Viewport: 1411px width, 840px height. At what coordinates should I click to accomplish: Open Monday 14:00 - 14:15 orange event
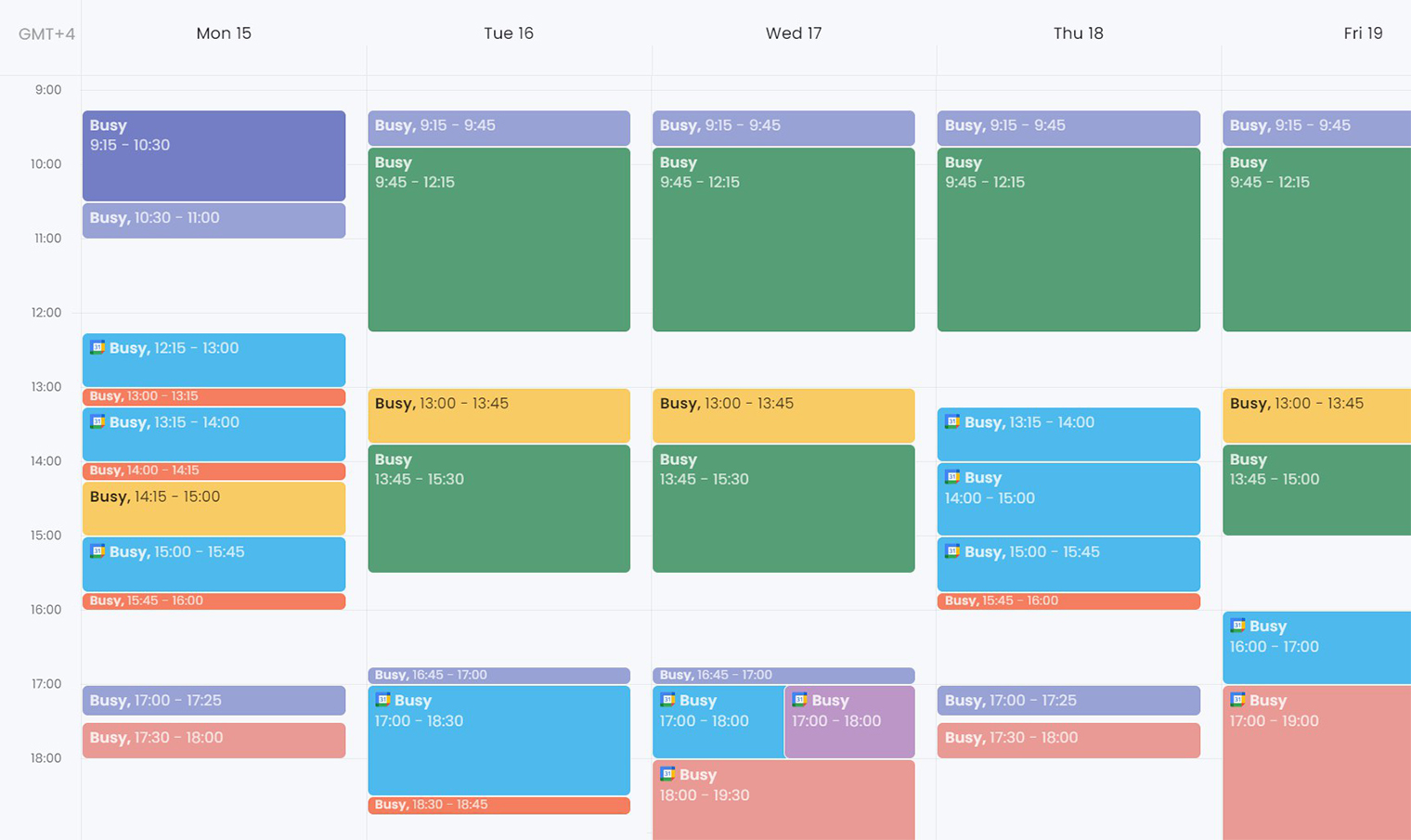[x=214, y=472]
